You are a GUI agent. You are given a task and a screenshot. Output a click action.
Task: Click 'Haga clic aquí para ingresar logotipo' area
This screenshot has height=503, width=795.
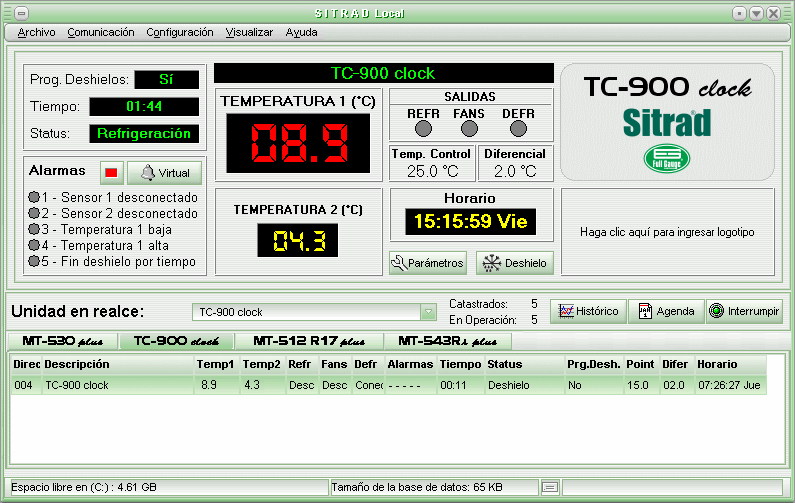click(x=667, y=232)
